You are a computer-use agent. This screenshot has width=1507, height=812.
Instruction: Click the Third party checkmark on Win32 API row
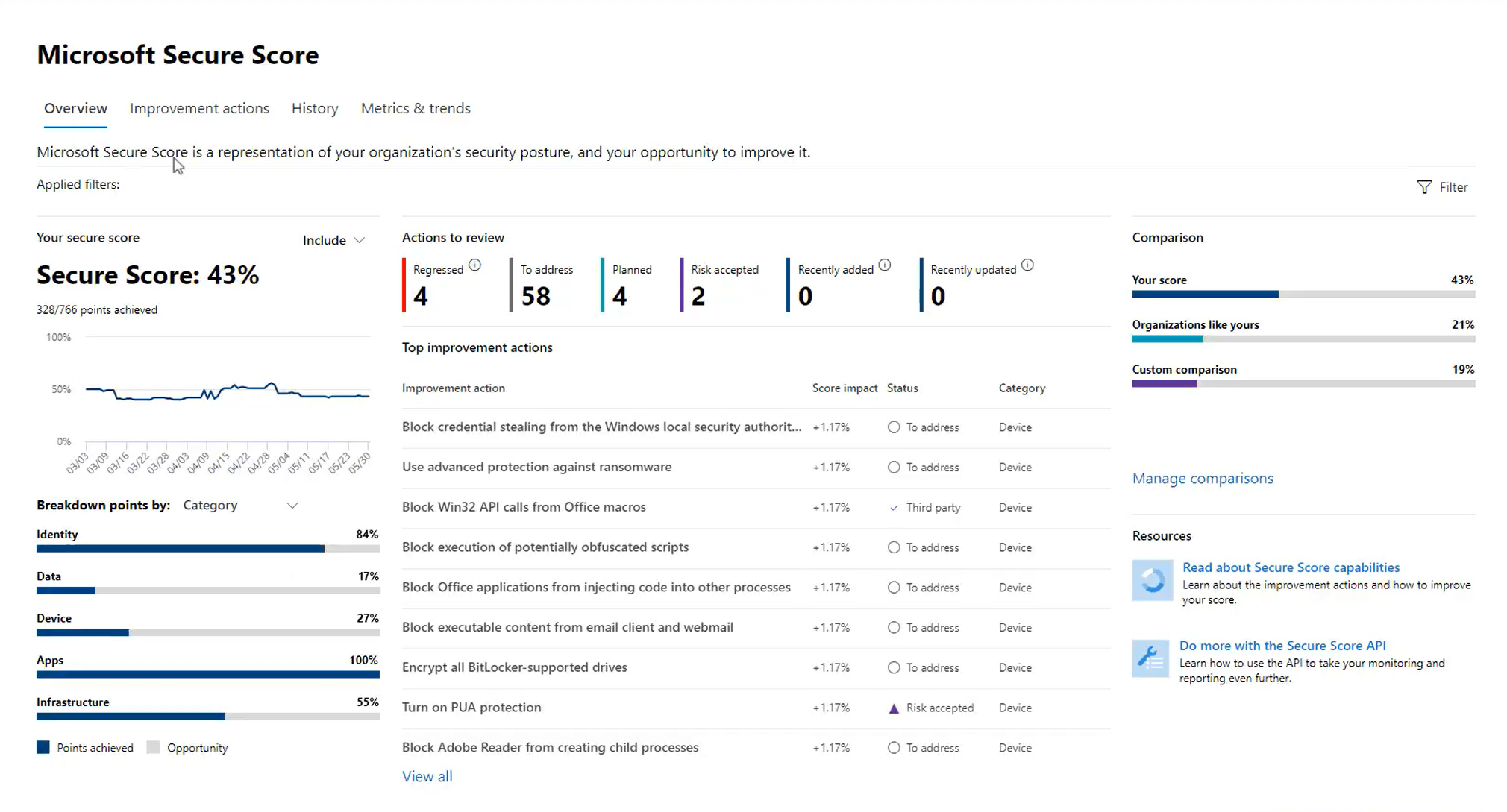tap(894, 508)
